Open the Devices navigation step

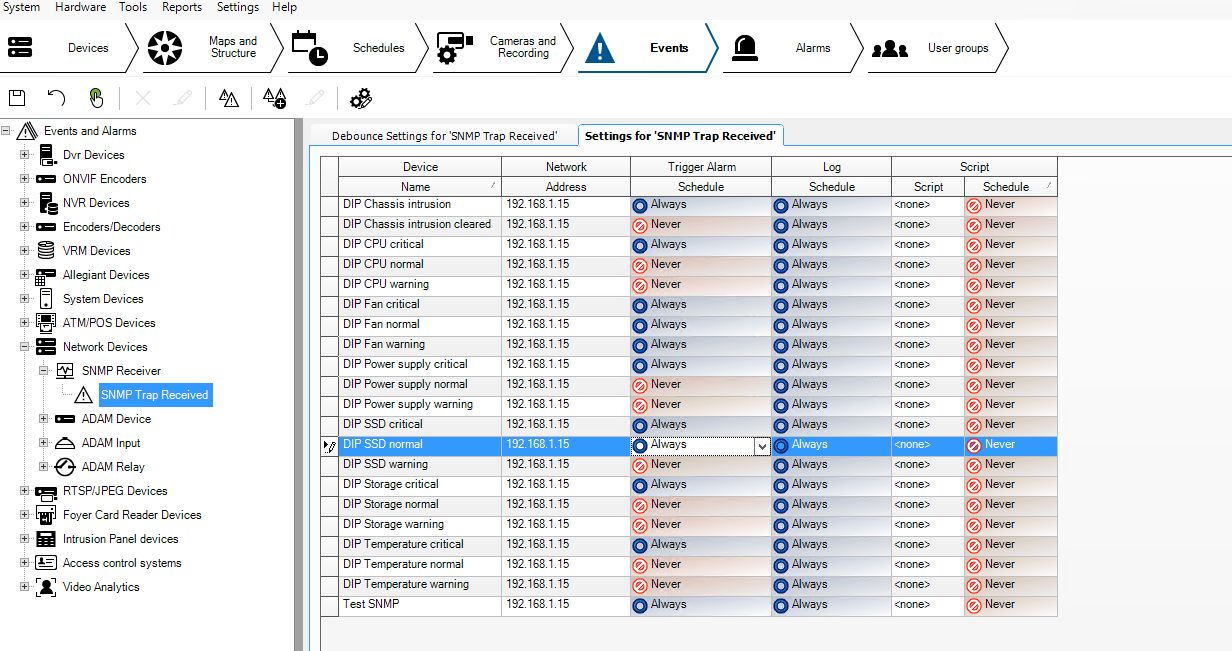70,48
